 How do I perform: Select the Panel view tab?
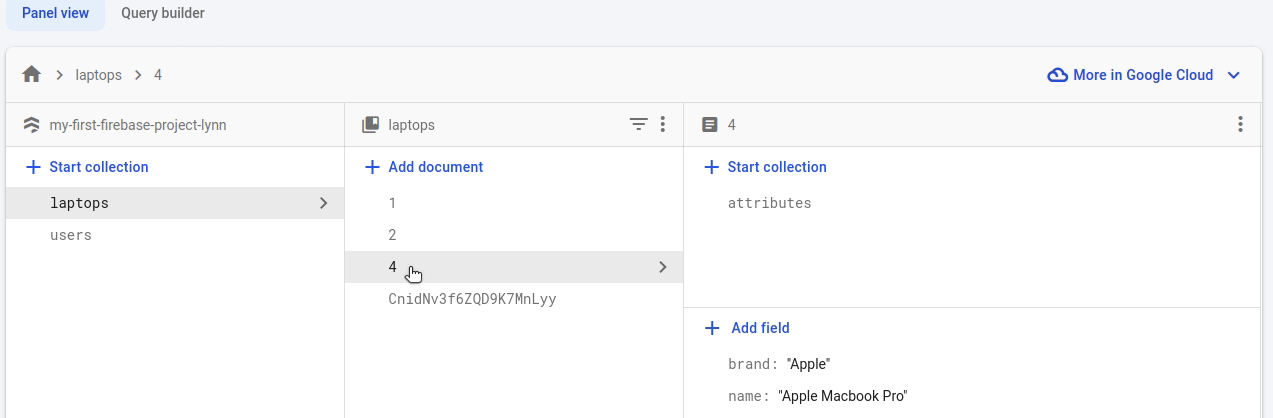[55, 14]
